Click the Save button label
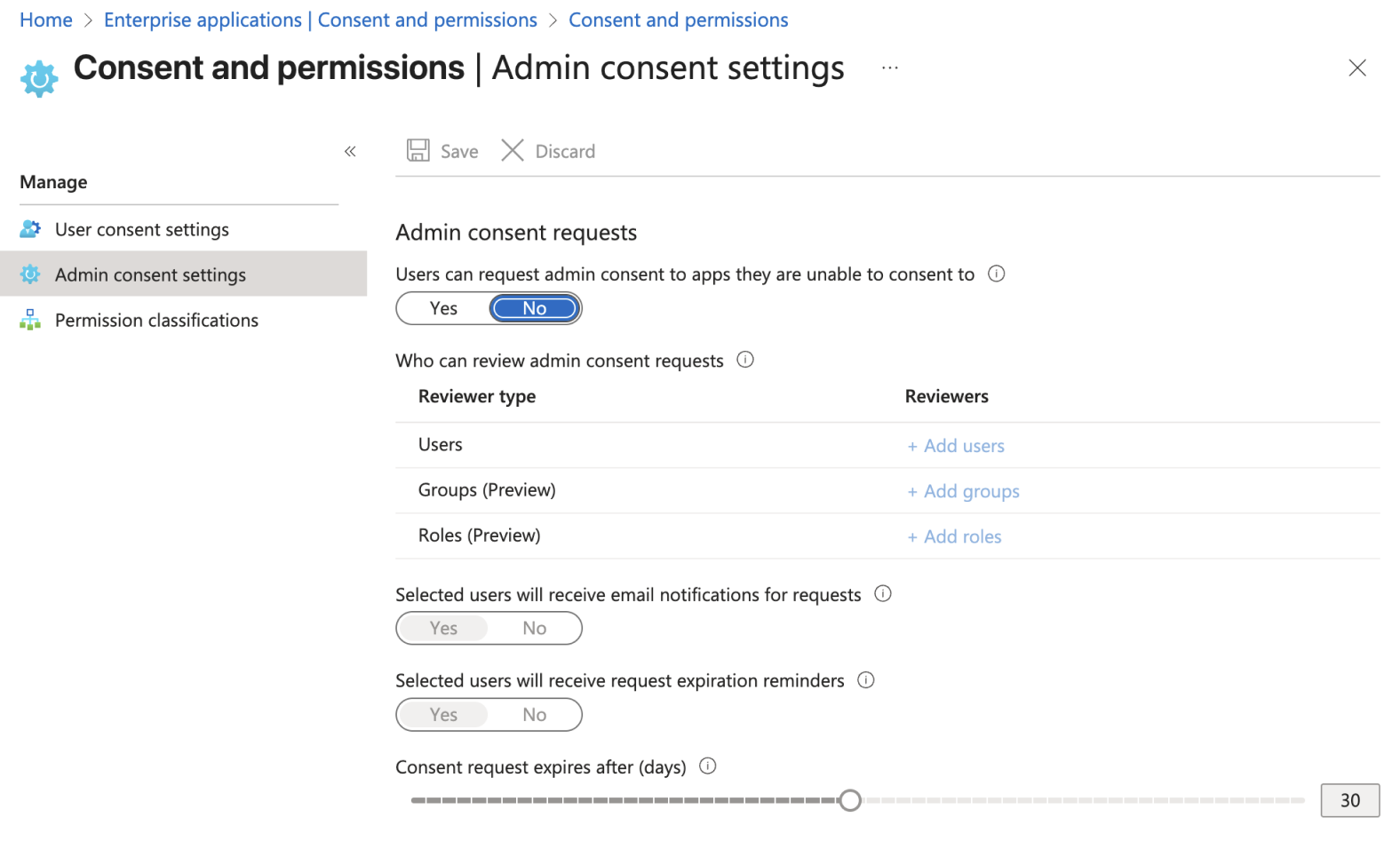This screenshot has height=849, width=1400. (459, 151)
